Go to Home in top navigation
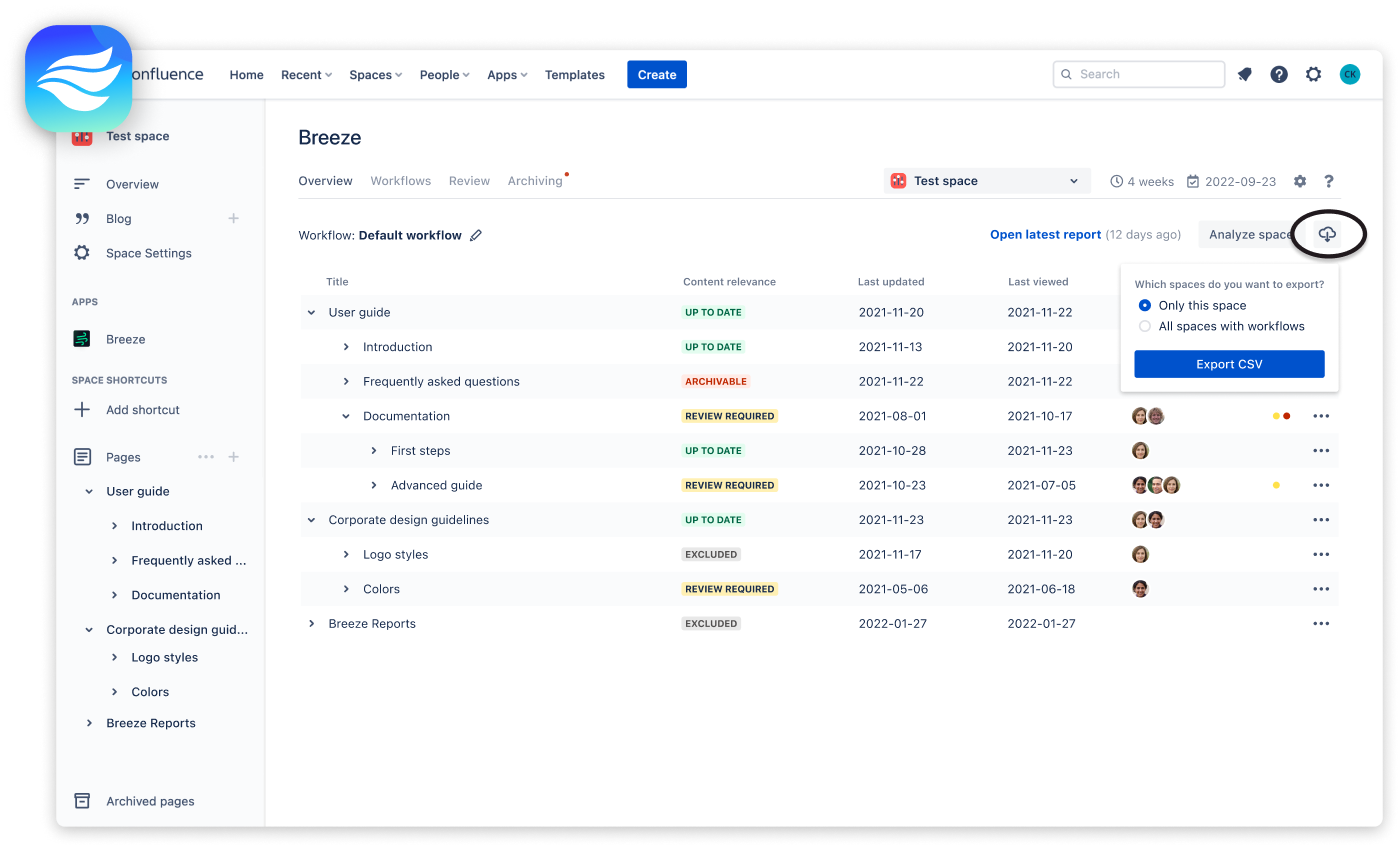This screenshot has width=1400, height=847. pos(246,75)
